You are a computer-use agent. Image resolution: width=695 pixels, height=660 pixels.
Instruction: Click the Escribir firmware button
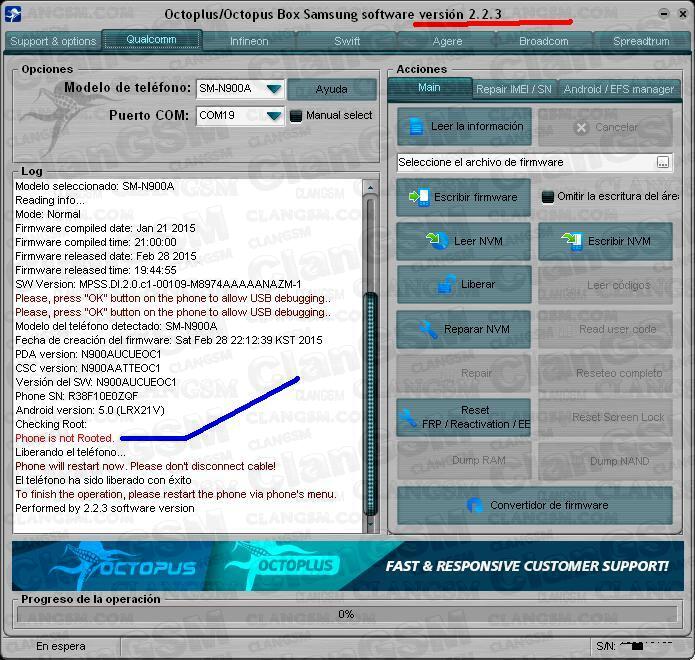pyautogui.click(x=463, y=197)
